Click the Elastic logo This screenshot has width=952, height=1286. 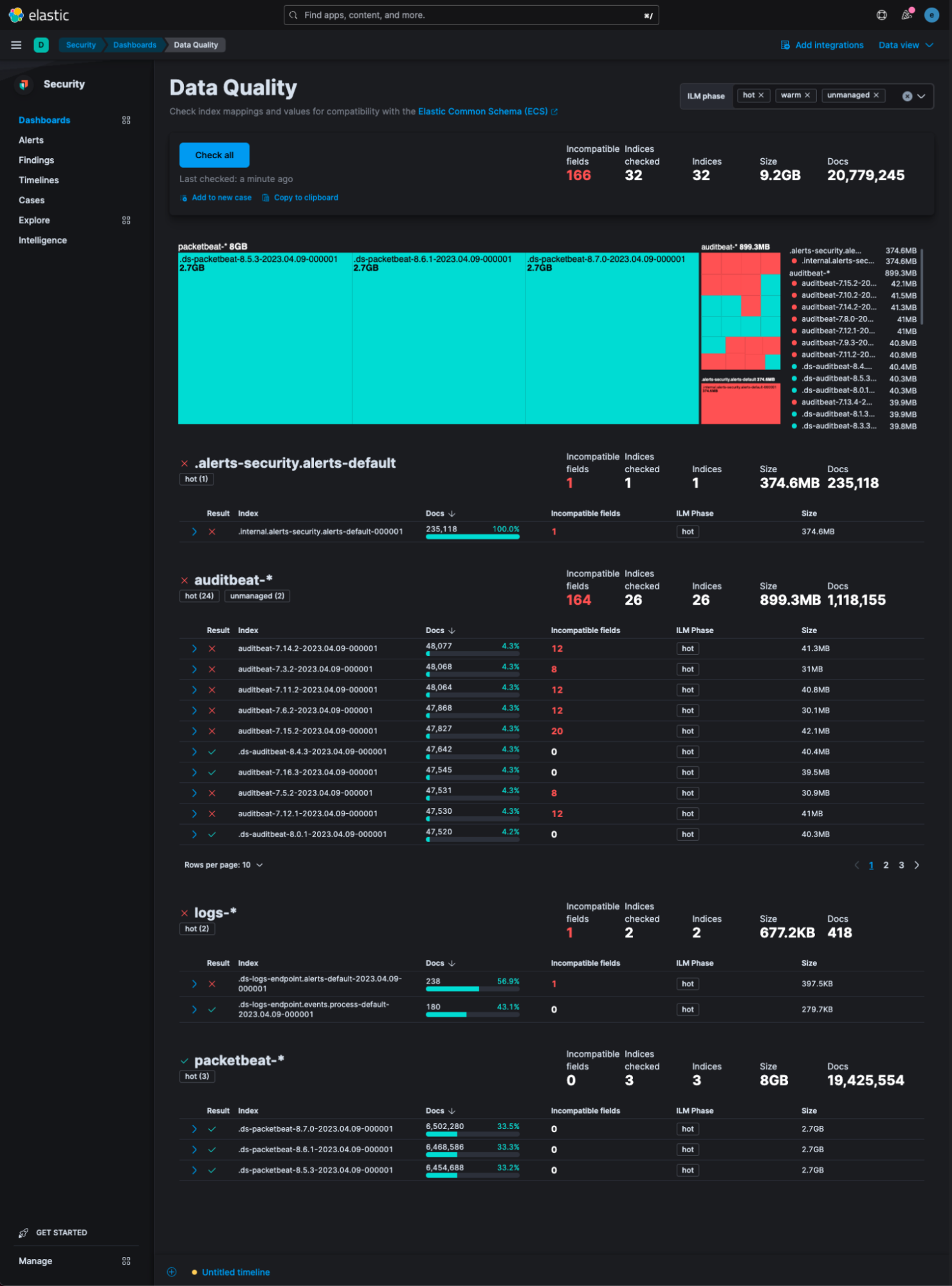click(39, 15)
